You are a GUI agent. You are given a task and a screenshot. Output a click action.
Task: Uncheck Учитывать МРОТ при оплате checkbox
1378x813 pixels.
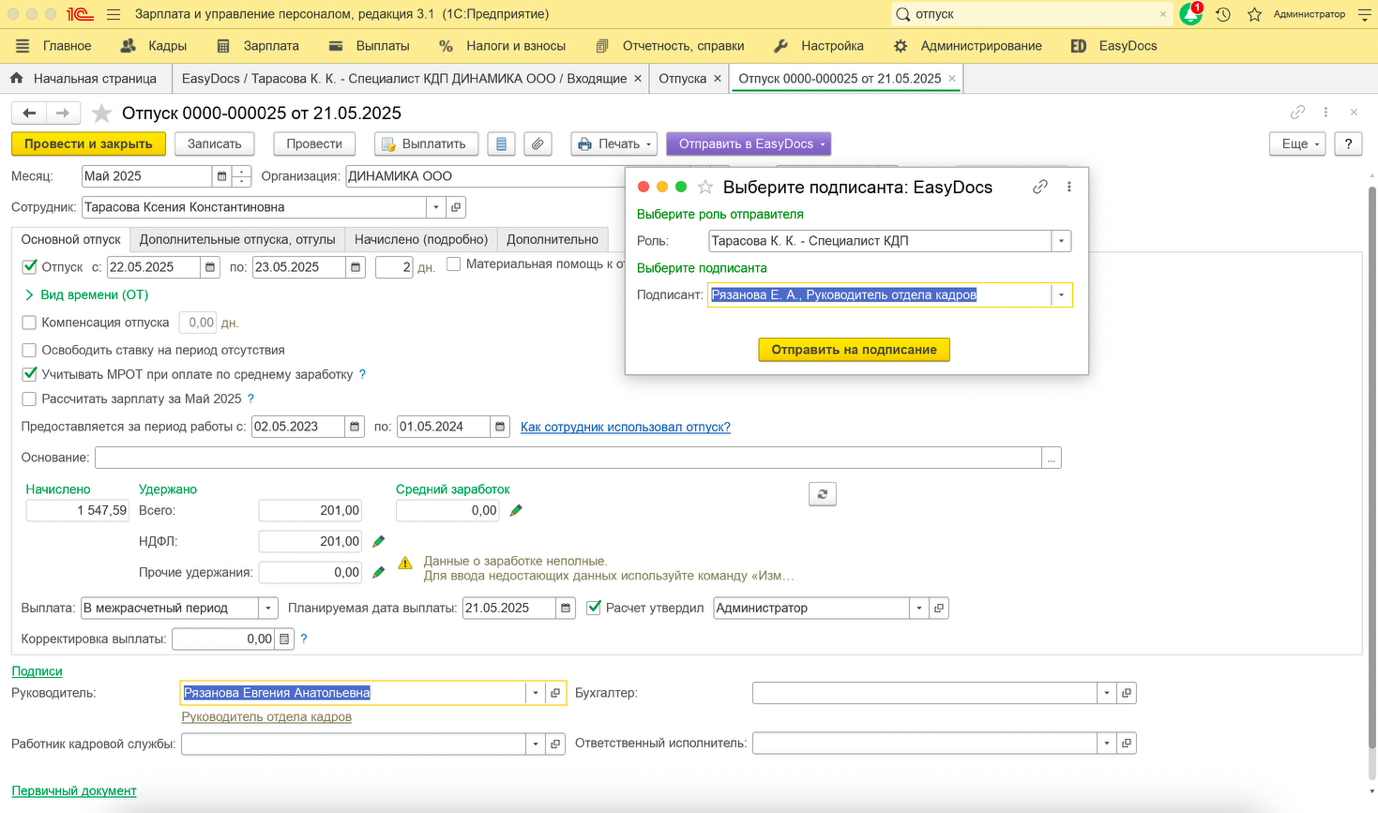coord(29,374)
